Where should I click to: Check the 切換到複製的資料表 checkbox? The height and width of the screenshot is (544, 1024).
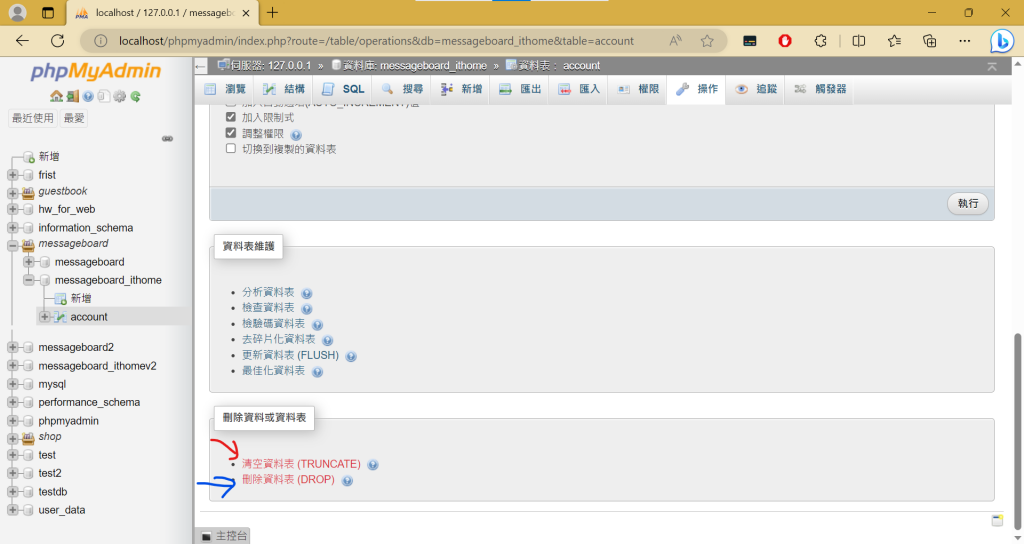[x=231, y=148]
